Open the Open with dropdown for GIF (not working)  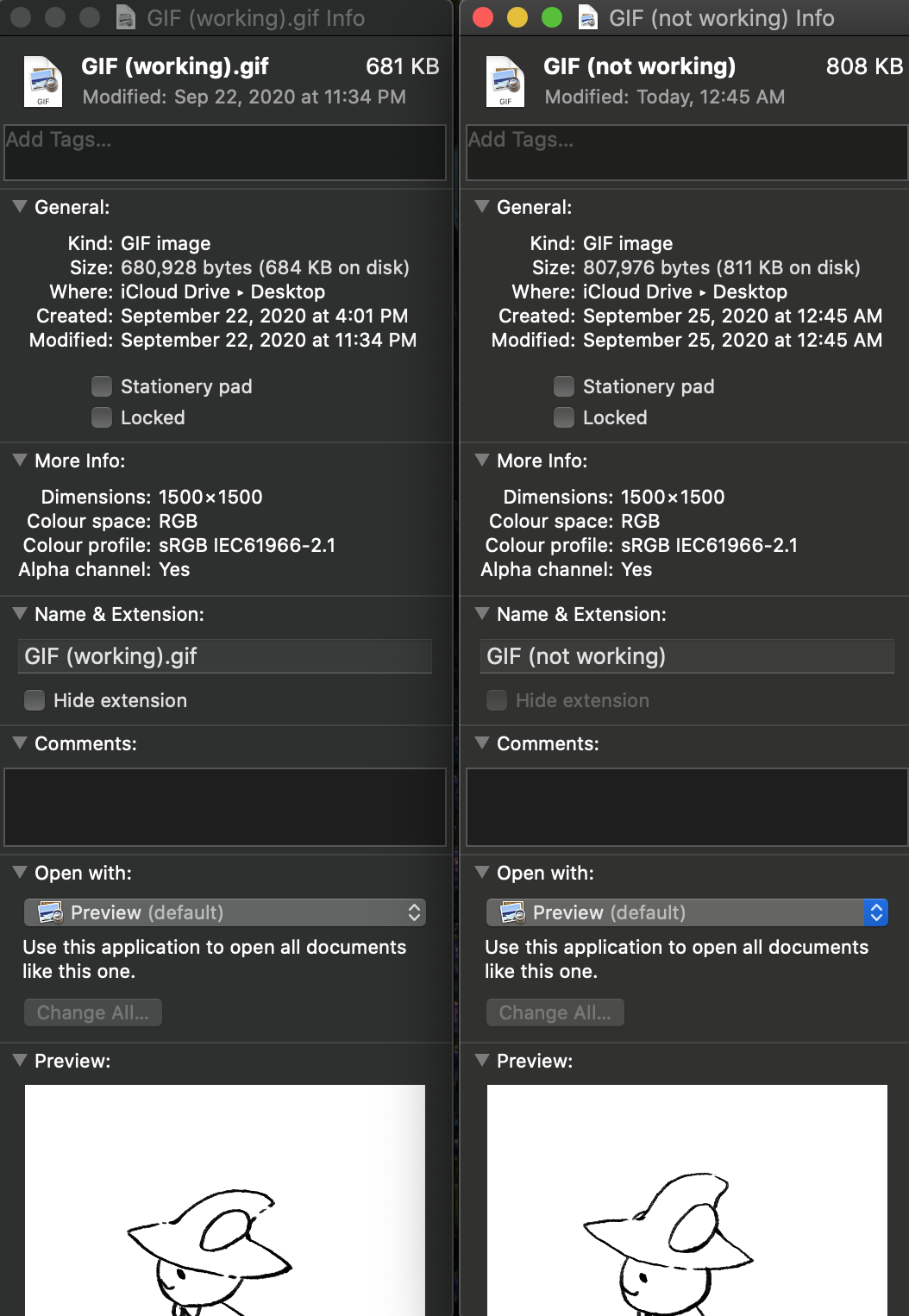click(x=875, y=912)
